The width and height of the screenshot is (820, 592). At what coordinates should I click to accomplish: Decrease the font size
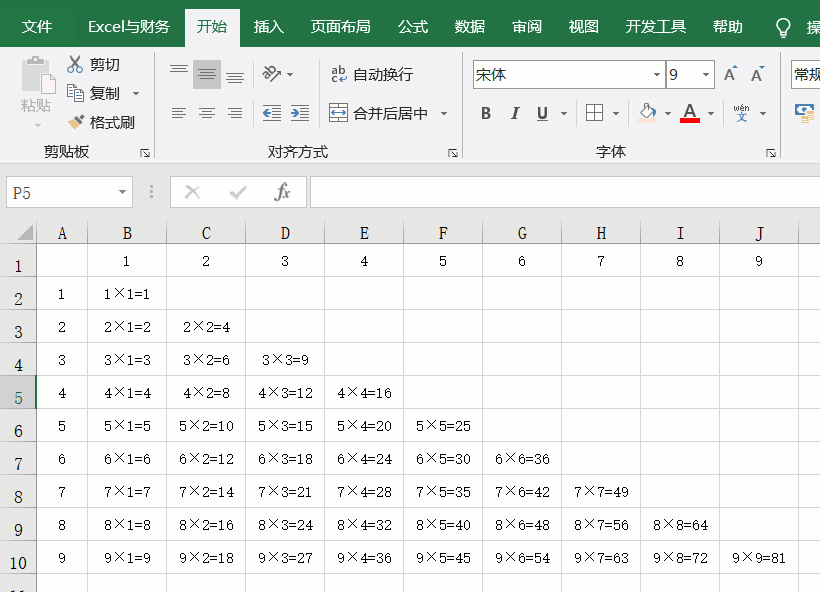(x=757, y=74)
